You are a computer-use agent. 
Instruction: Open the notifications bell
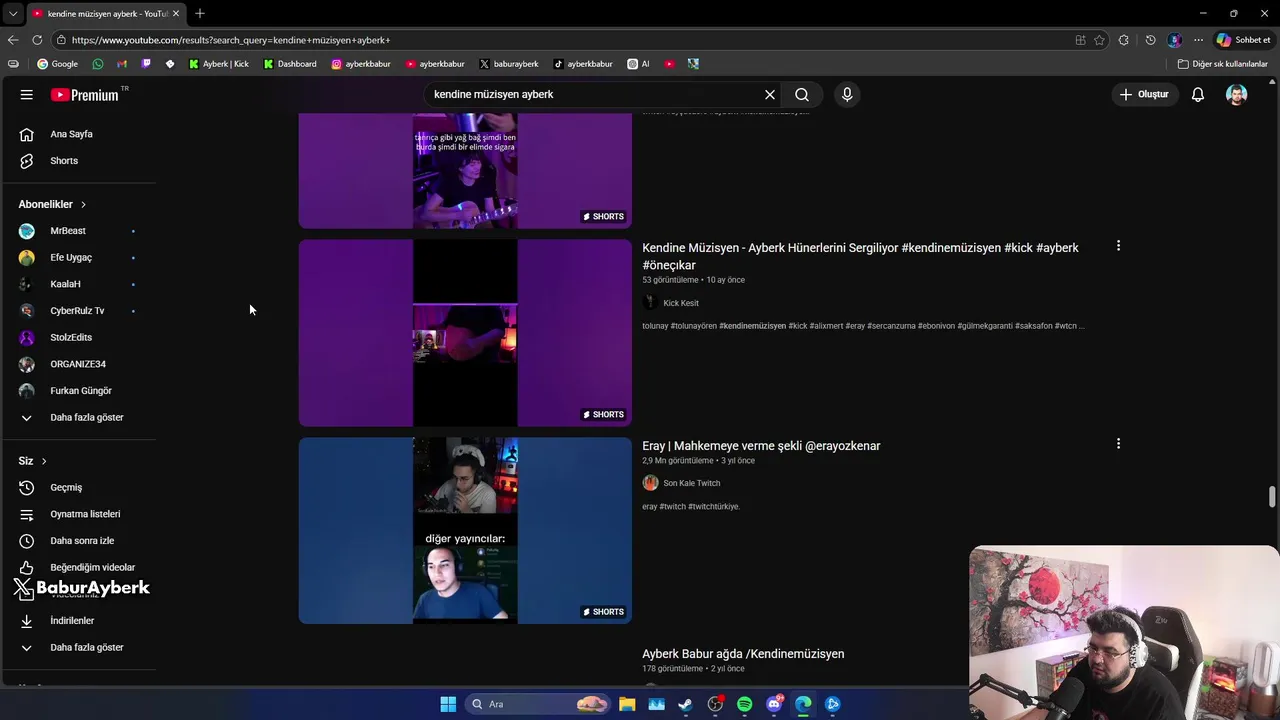(x=1198, y=94)
